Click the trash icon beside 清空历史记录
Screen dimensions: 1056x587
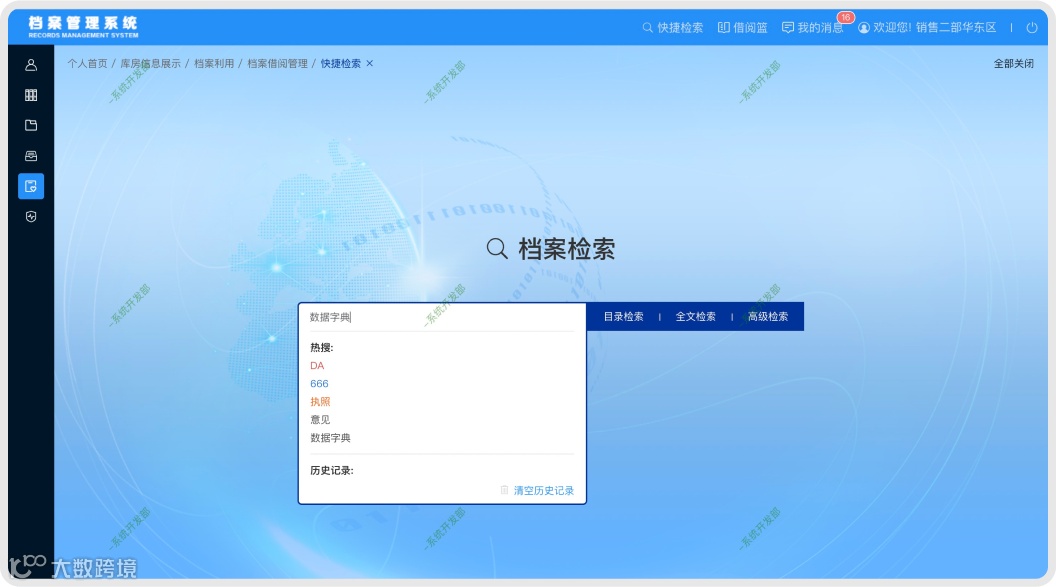pos(504,489)
